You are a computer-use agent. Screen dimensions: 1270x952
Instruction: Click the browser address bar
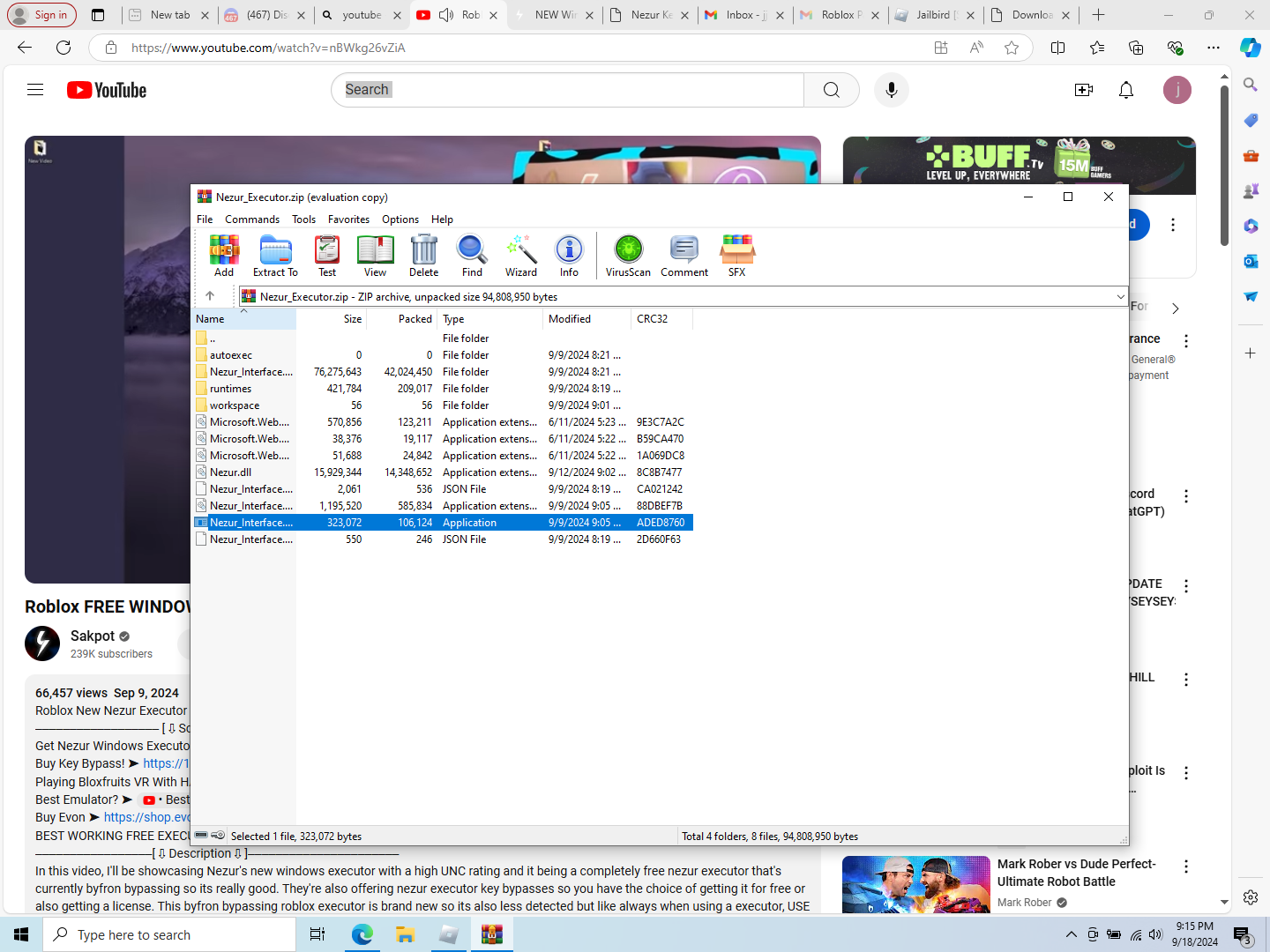tap(529, 48)
